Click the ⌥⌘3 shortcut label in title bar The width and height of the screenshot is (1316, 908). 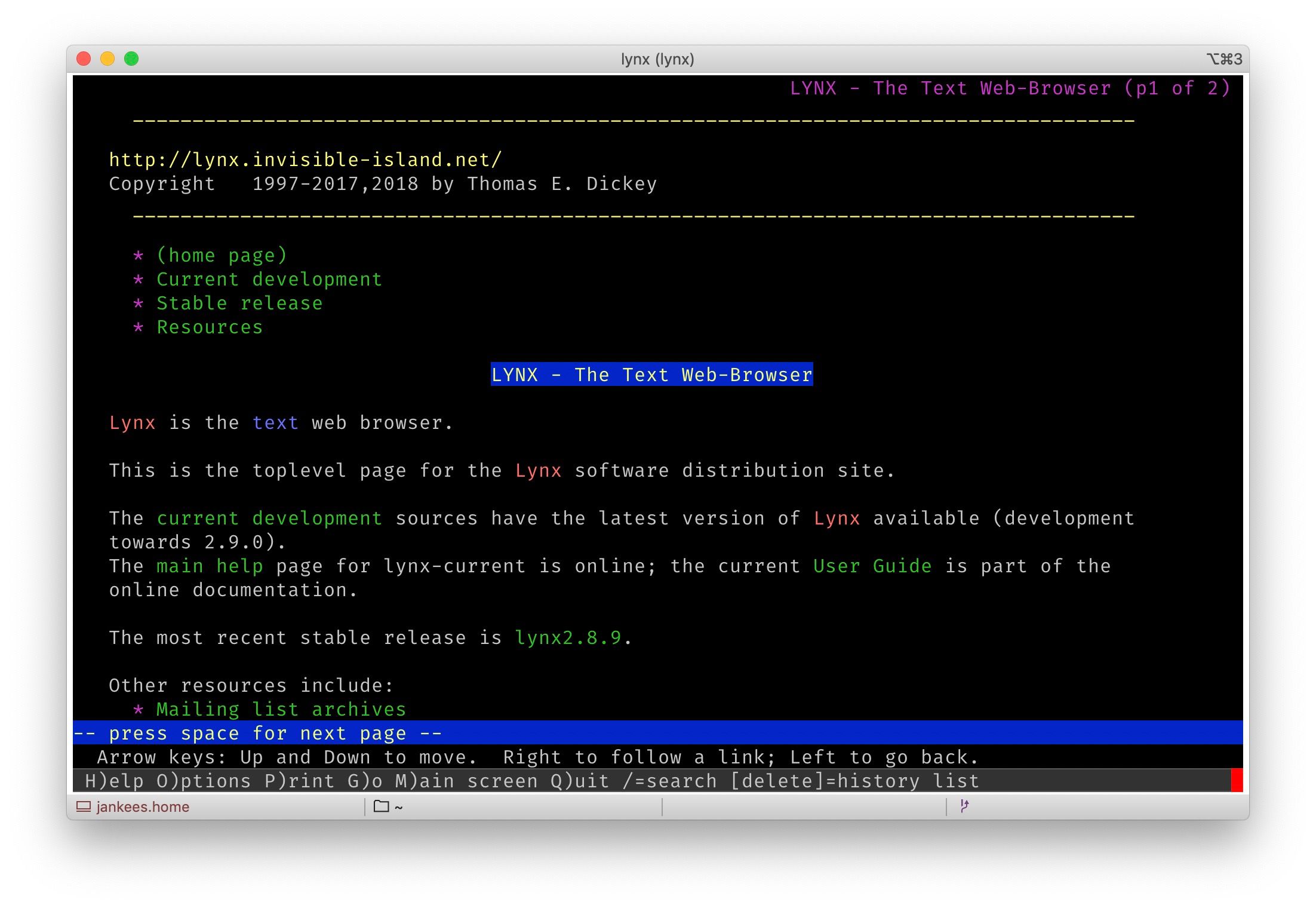pos(1224,59)
